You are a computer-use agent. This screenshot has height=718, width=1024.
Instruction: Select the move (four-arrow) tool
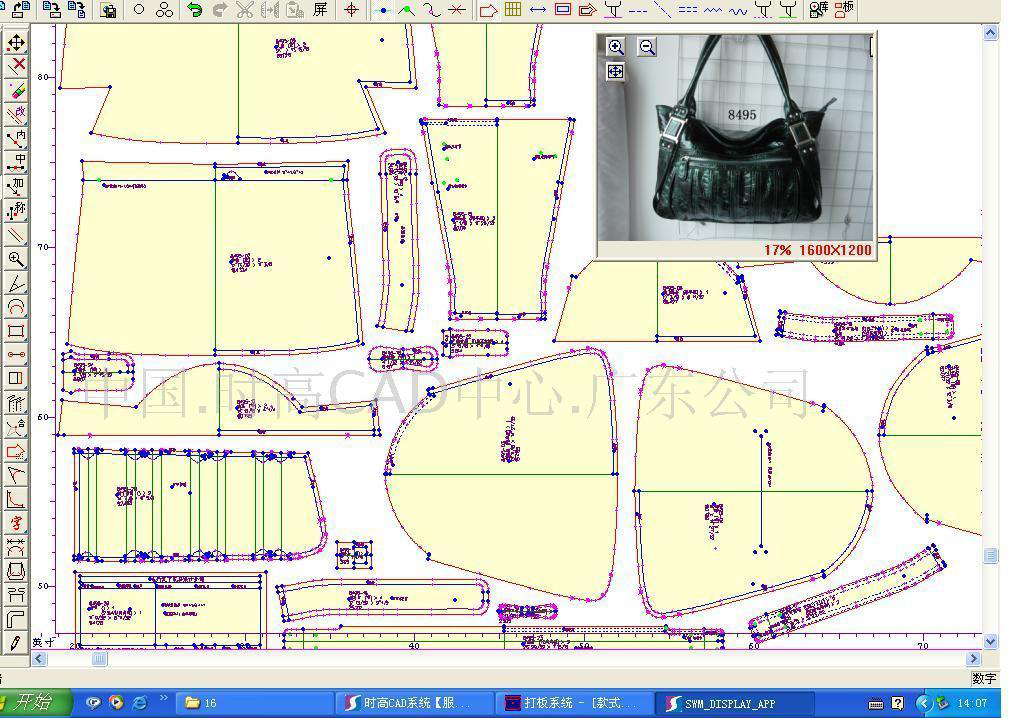[16, 42]
